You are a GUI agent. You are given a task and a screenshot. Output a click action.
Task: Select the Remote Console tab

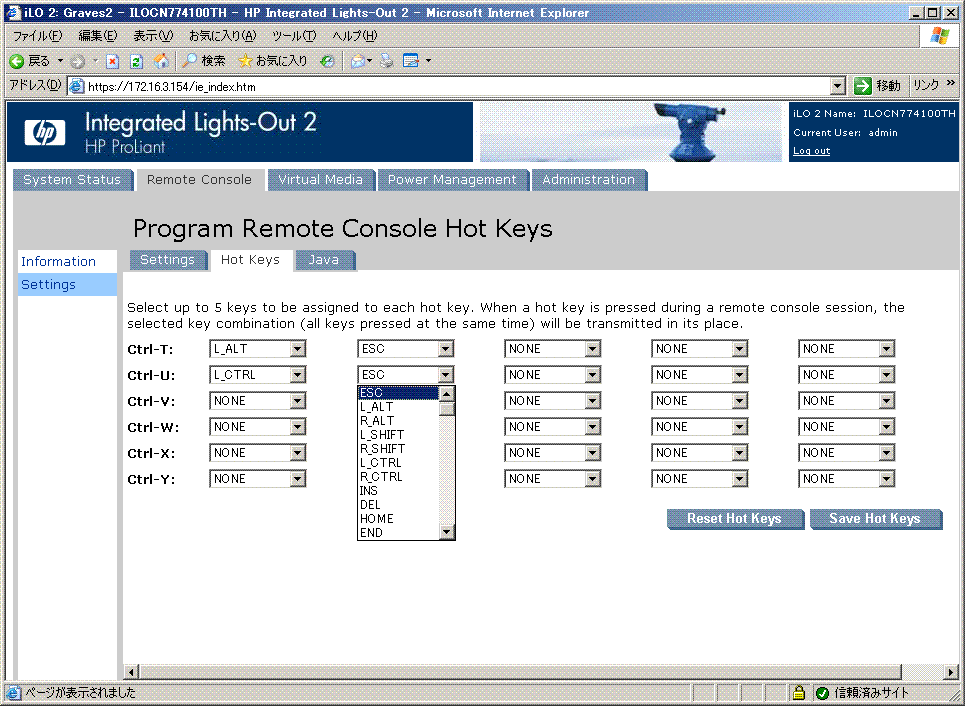(199, 180)
